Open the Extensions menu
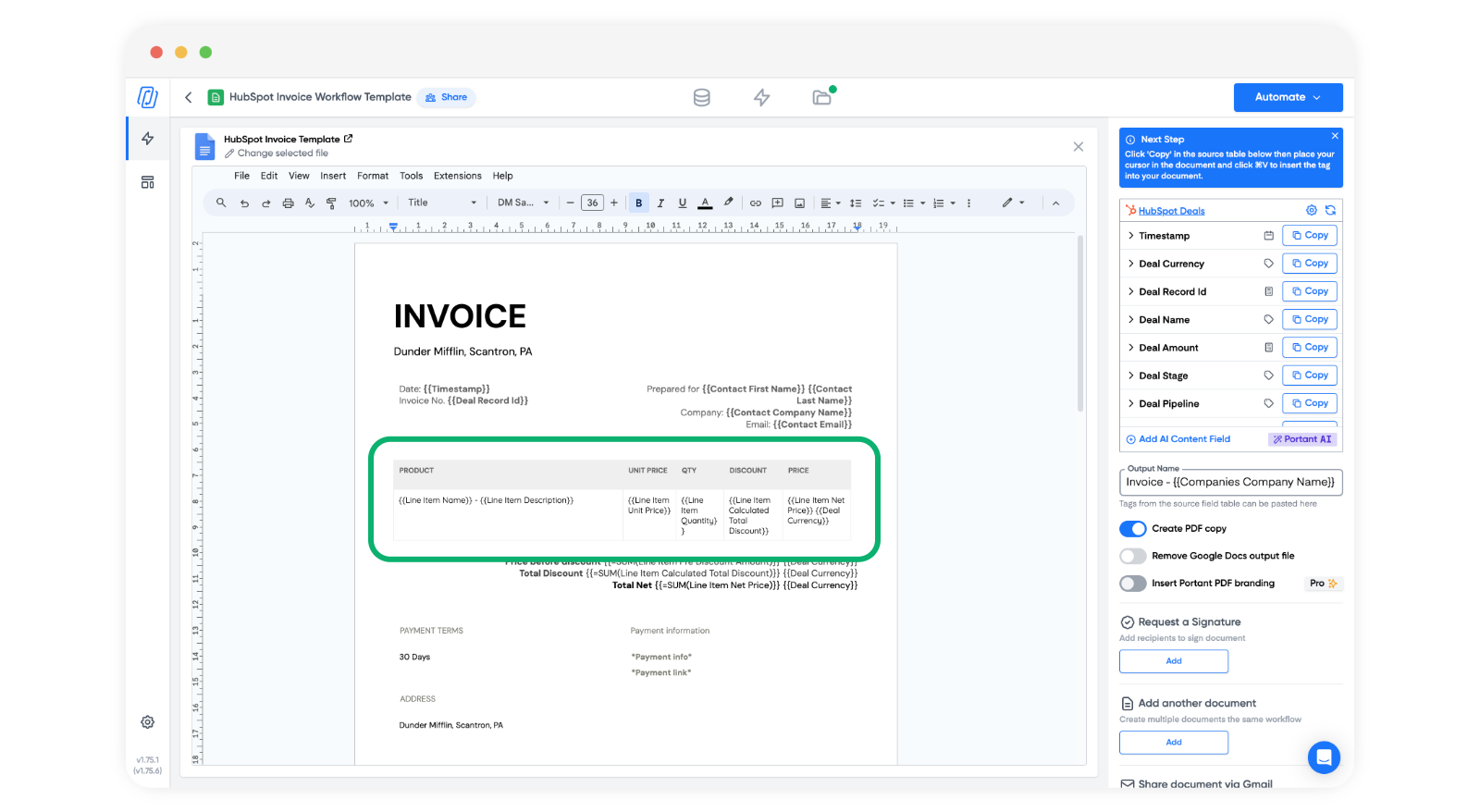This screenshot has width=1480, height=812. pos(457,176)
